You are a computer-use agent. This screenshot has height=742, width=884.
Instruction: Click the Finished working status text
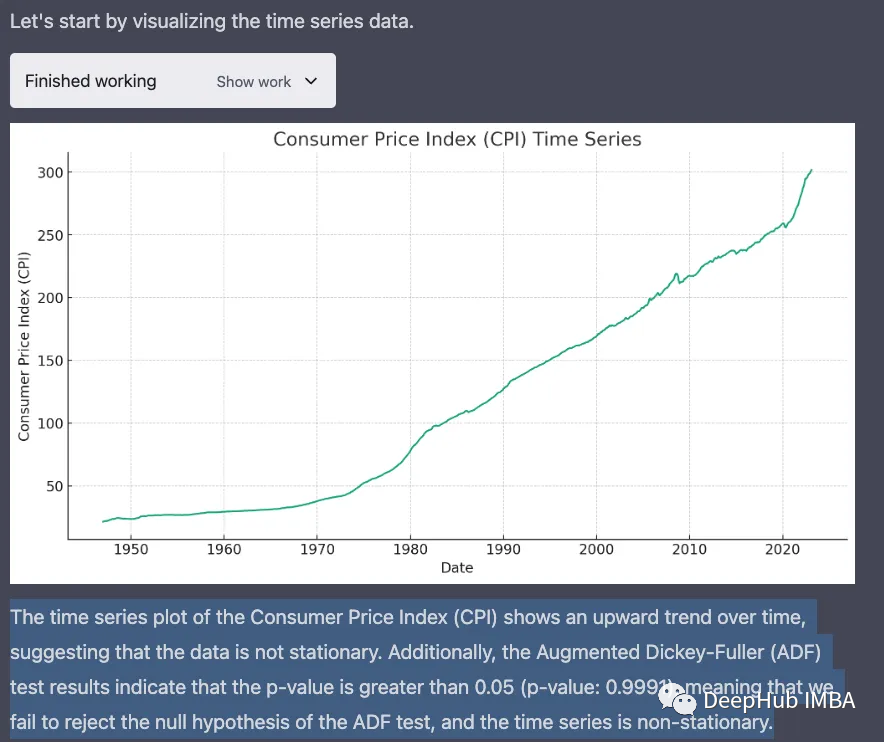tap(91, 81)
